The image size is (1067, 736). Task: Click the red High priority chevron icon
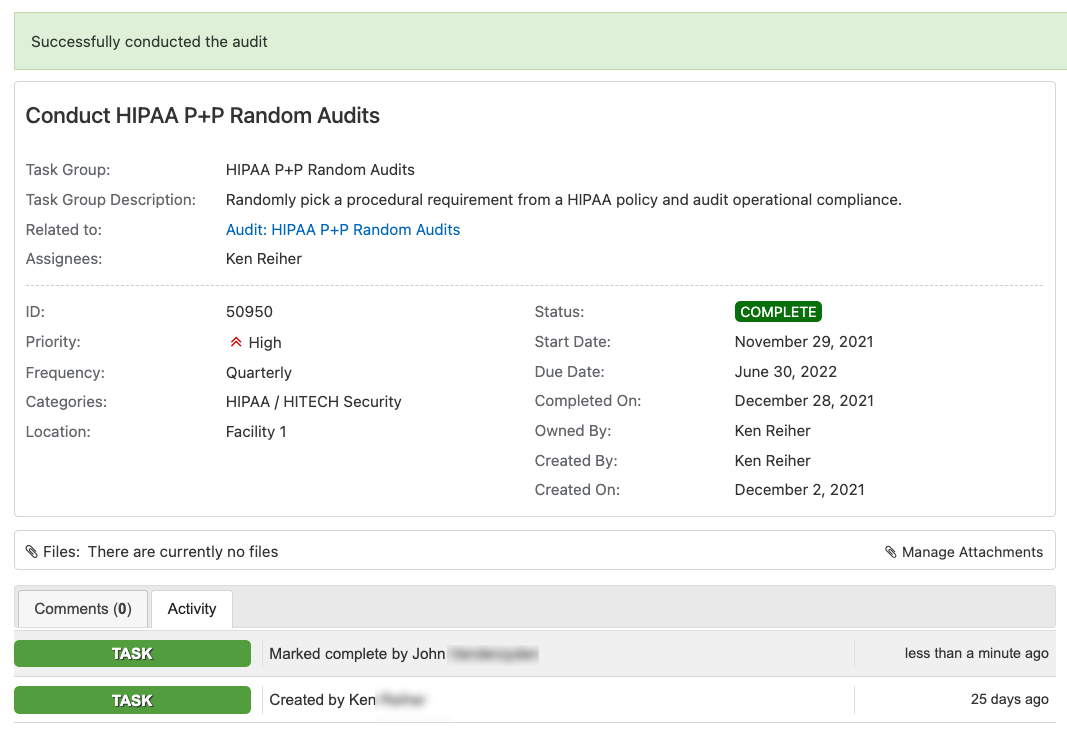pos(236,342)
